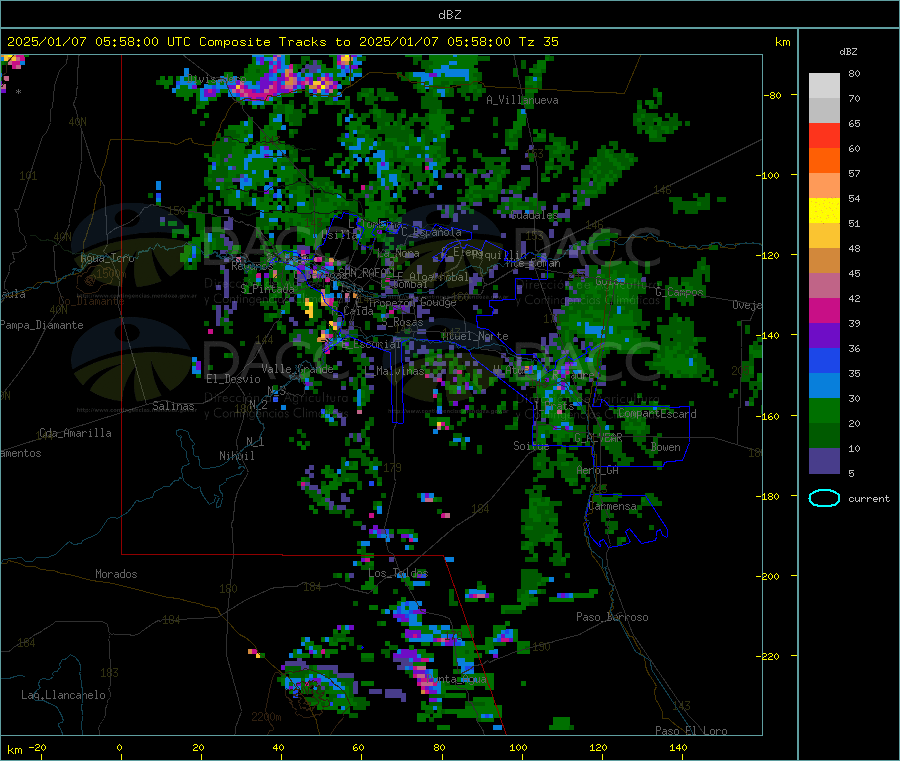Click the 'Atuel_Norte' place label

[x=475, y=336]
